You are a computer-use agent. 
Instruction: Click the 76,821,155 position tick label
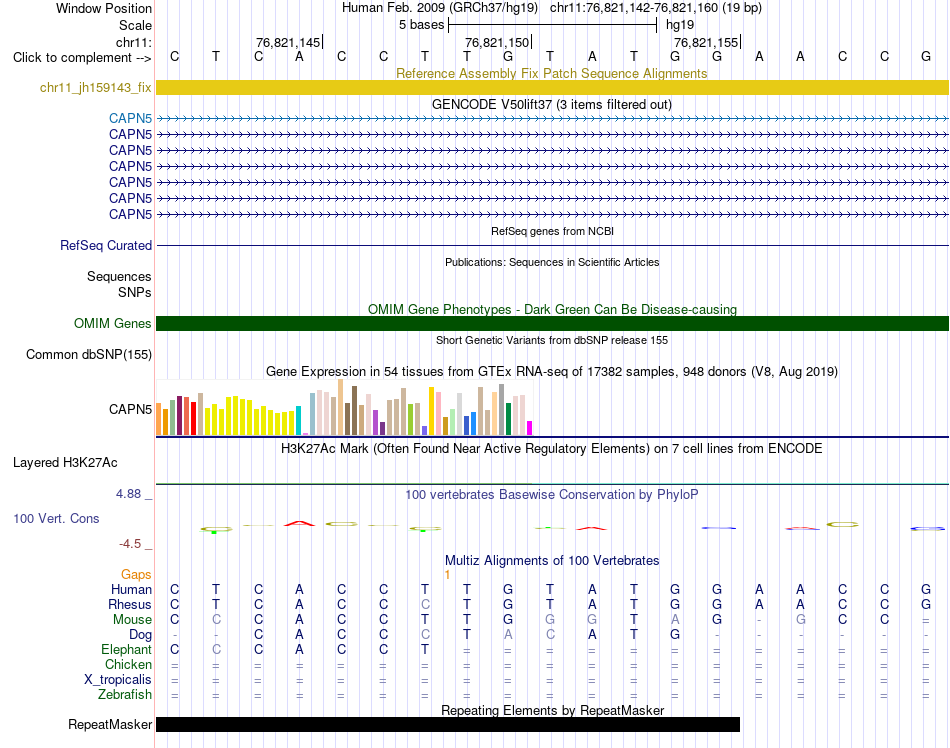(x=706, y=42)
